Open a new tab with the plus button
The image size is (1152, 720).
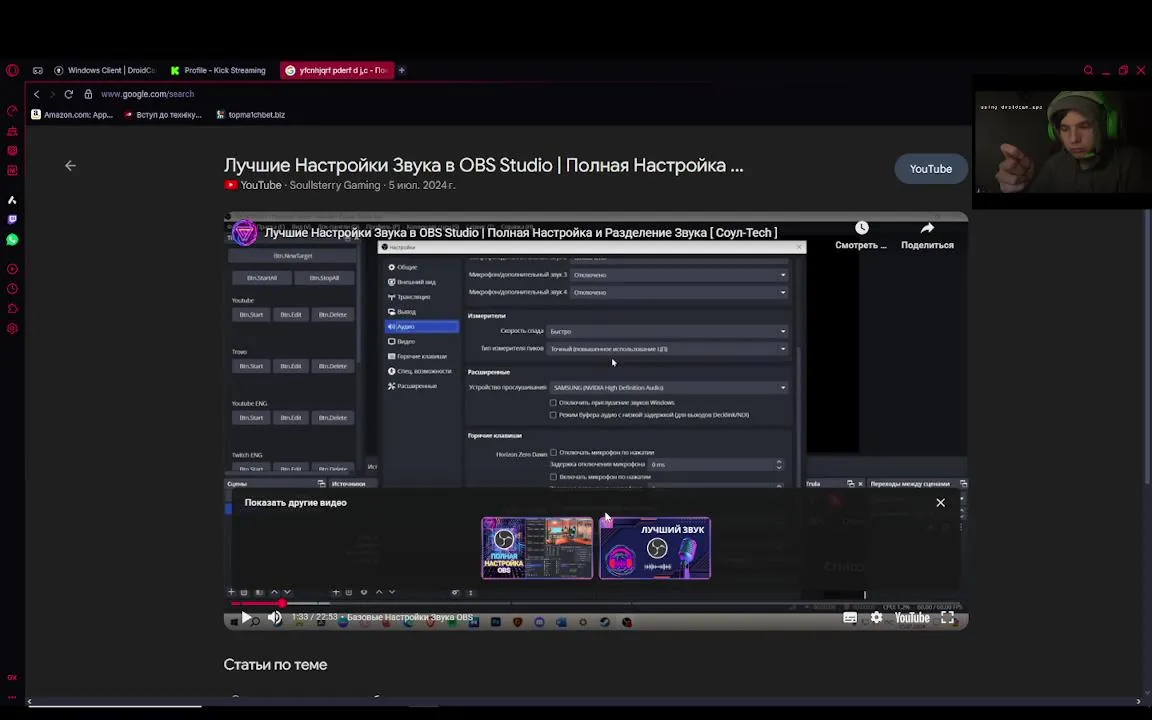point(402,71)
